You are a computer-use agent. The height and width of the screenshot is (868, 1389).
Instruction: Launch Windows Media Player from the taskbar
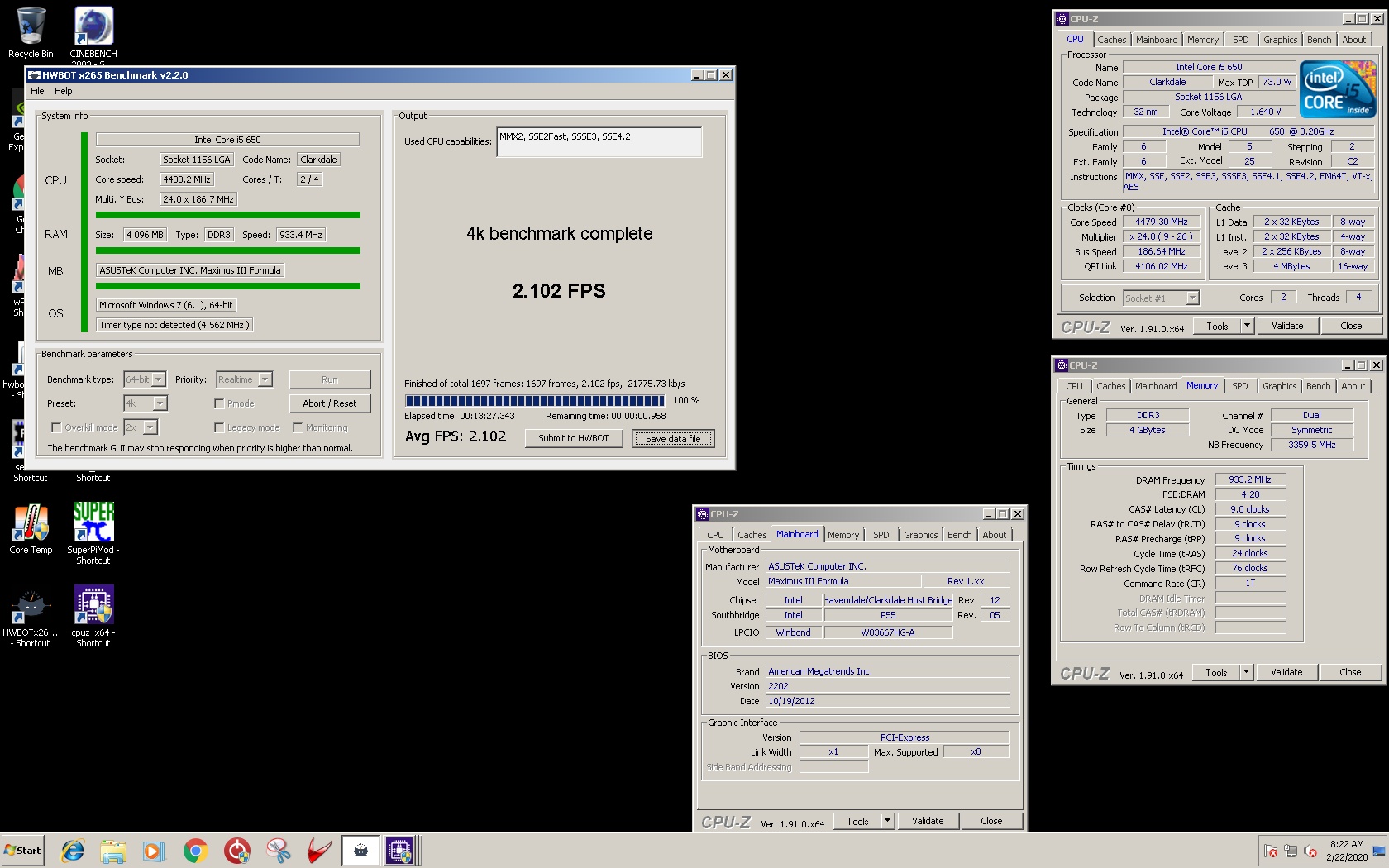pos(154,851)
